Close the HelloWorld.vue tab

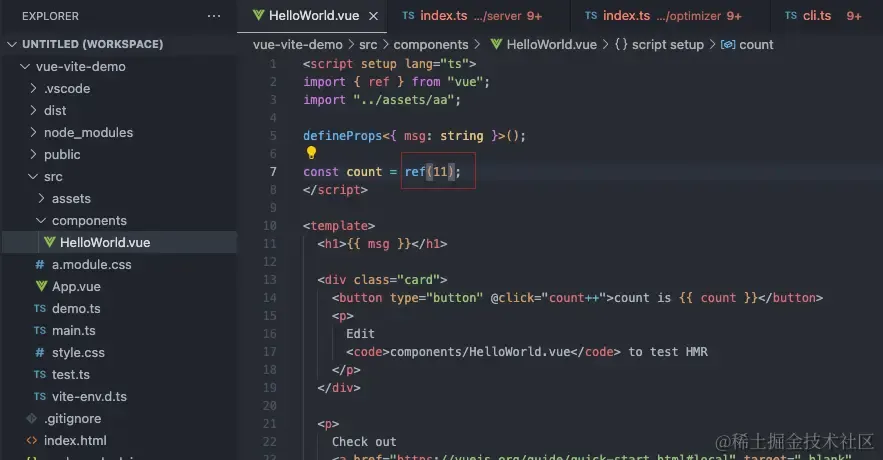(x=373, y=16)
